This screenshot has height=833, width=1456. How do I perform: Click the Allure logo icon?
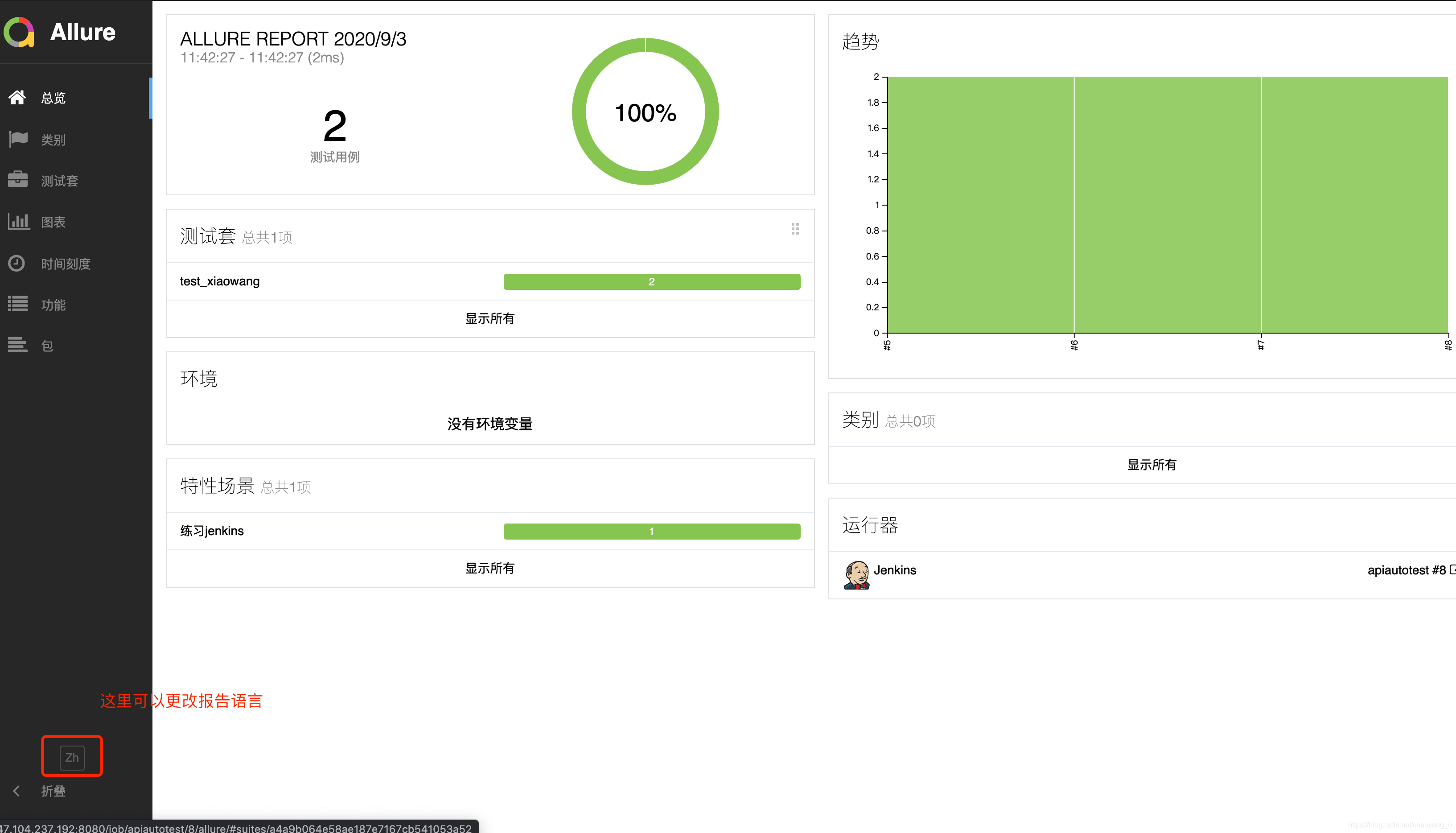[x=20, y=32]
